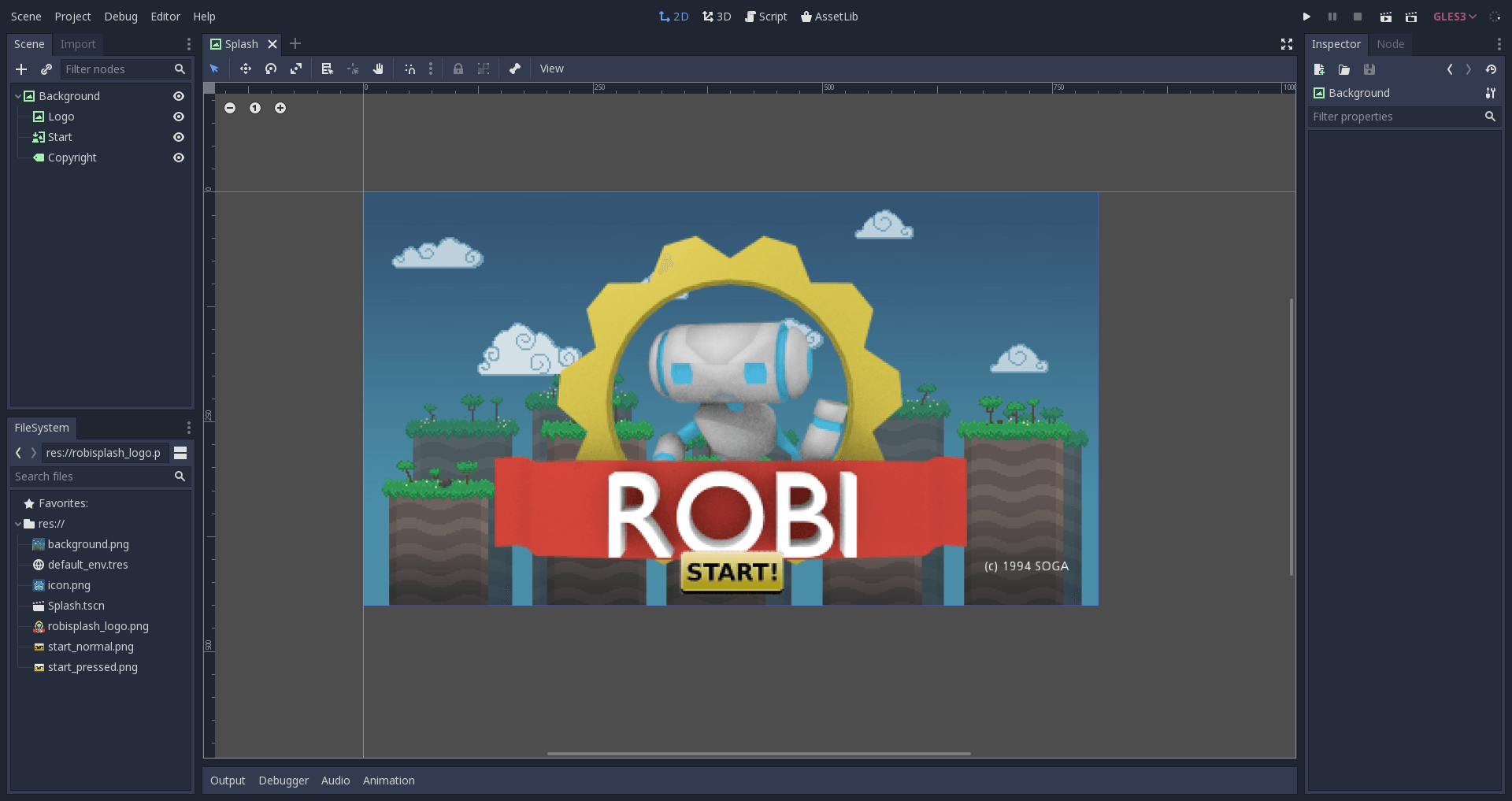1512x801 pixels.
Task: Play a custom scene icon
Action: point(1411,17)
